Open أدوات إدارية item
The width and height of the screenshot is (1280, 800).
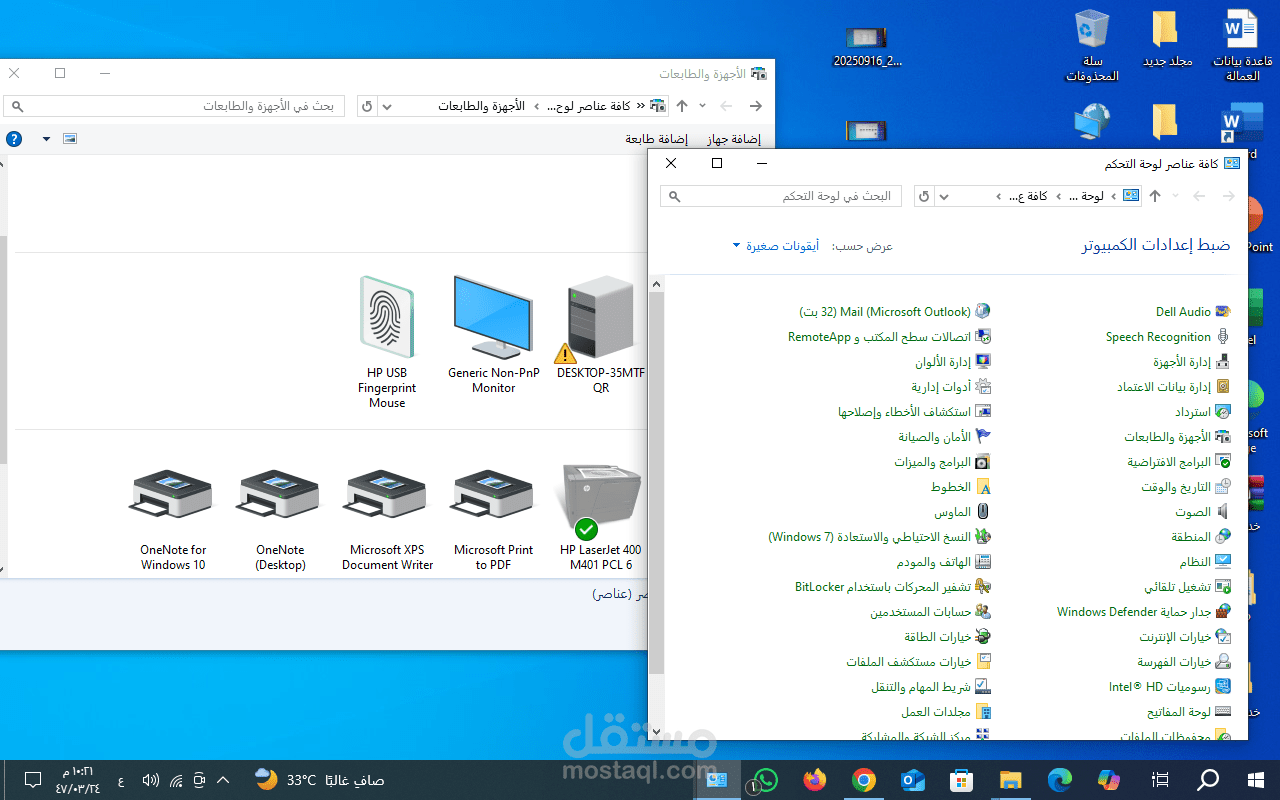(x=951, y=387)
